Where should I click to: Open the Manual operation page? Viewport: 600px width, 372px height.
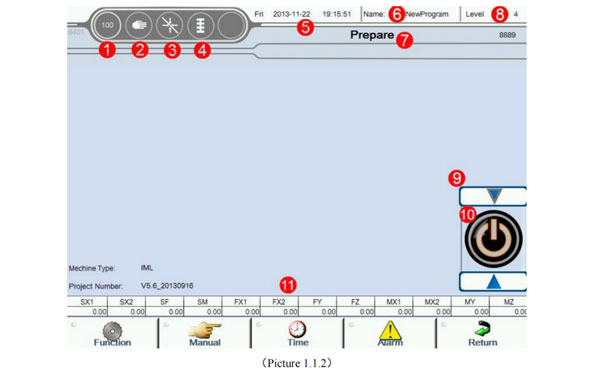205,334
